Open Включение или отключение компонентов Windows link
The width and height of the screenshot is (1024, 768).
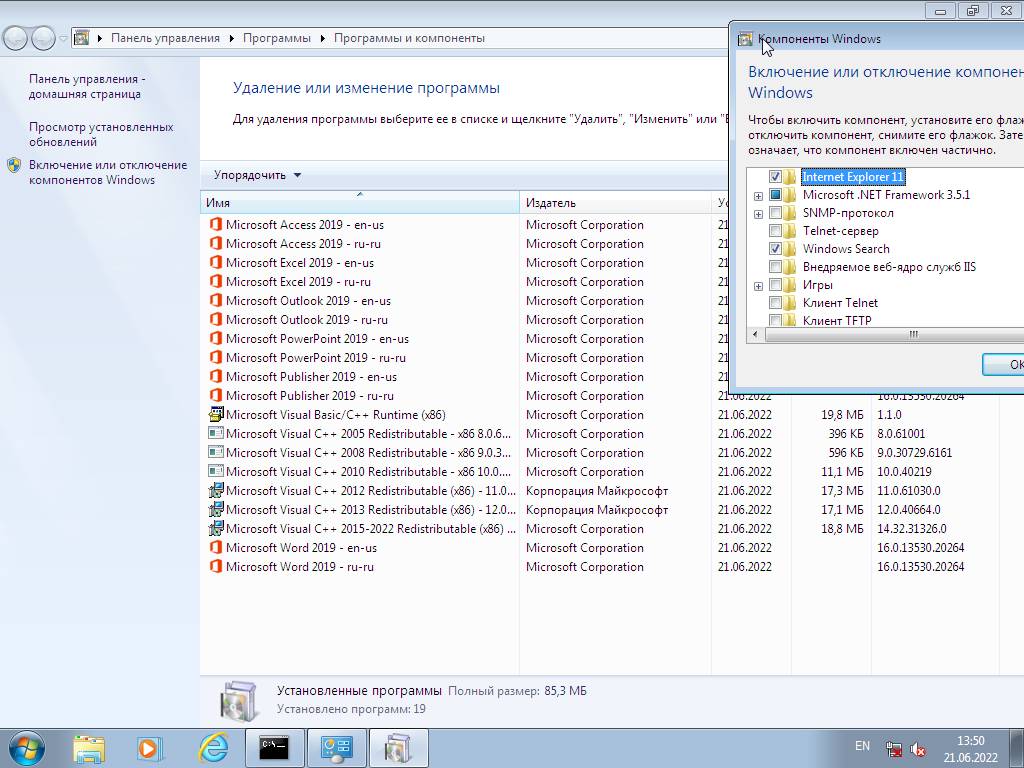tap(108, 172)
